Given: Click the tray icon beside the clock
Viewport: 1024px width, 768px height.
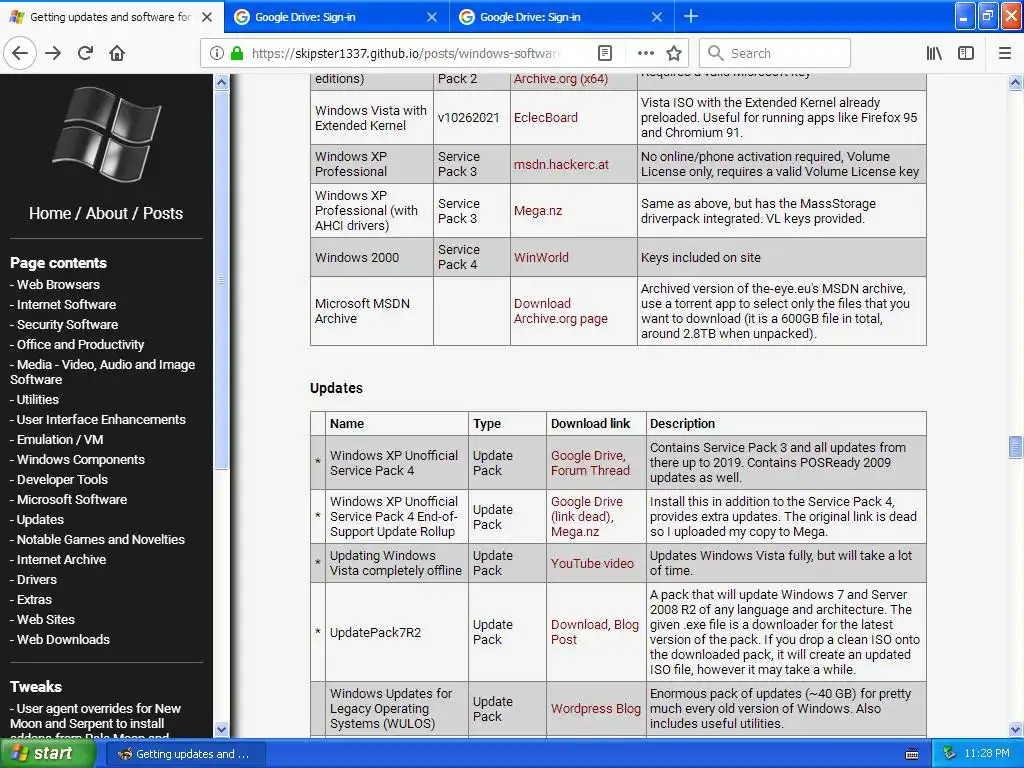Looking at the screenshot, I should 950,754.
